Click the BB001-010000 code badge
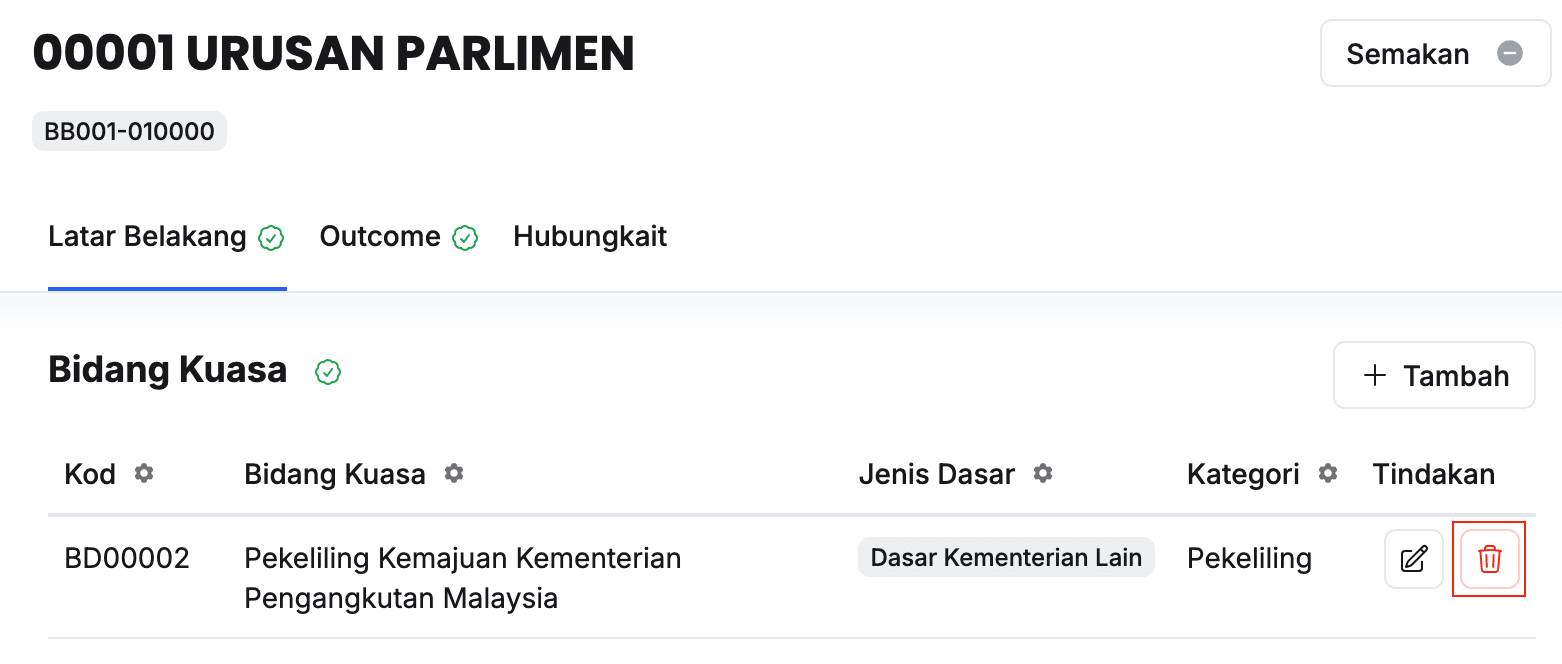Image resolution: width=1562 pixels, height=664 pixels. click(x=129, y=131)
